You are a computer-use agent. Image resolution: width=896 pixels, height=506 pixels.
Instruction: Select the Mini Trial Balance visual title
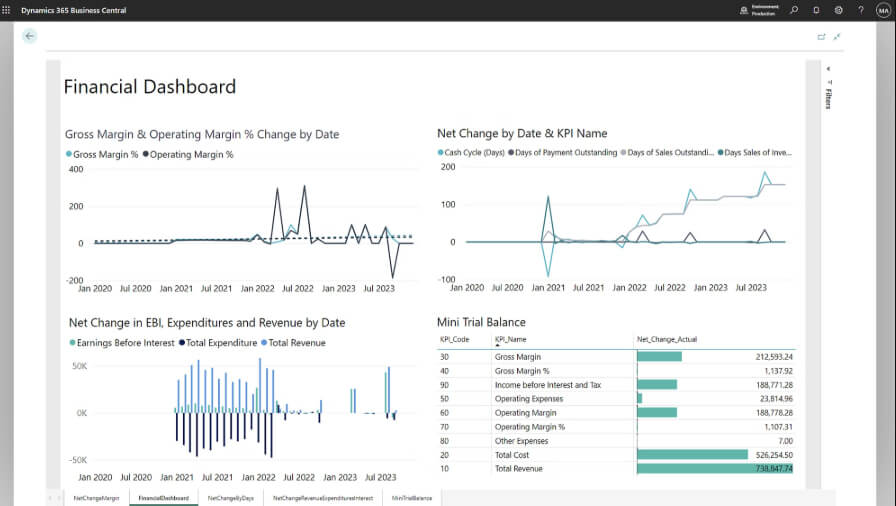coord(481,322)
